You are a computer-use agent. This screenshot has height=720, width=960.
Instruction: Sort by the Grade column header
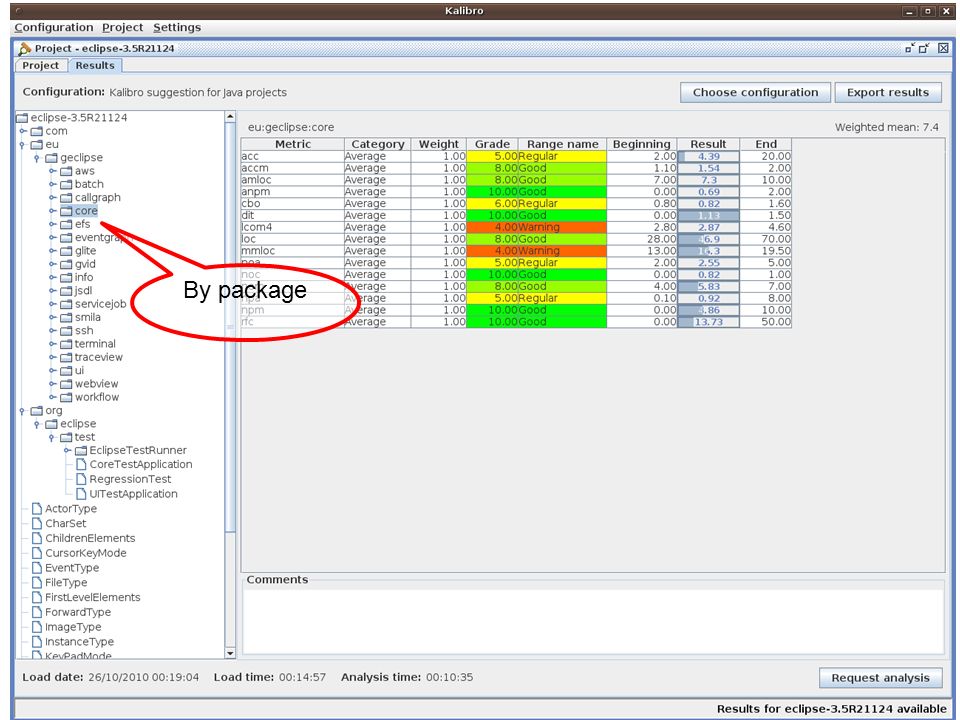click(x=492, y=144)
